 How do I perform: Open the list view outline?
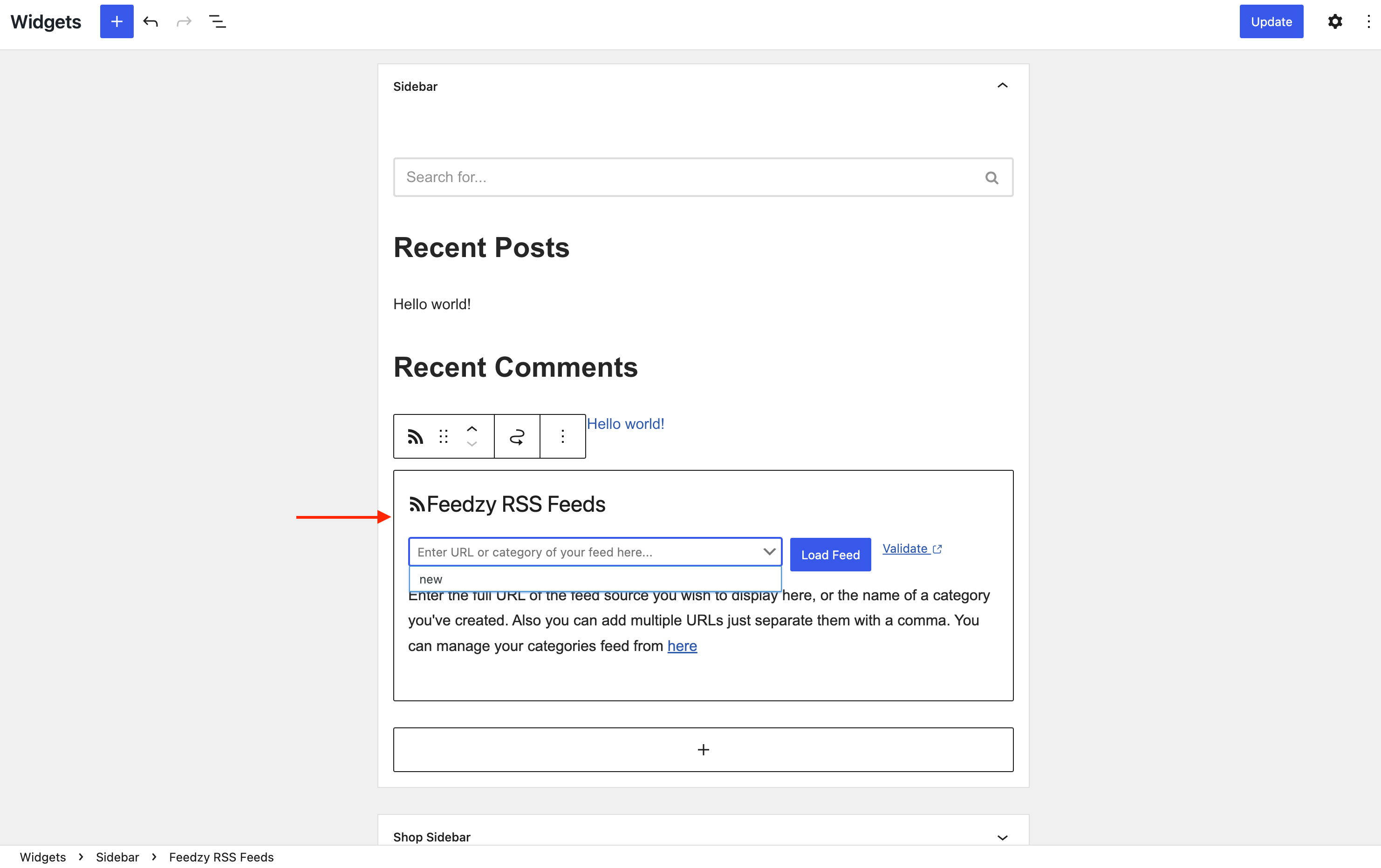pyautogui.click(x=218, y=22)
